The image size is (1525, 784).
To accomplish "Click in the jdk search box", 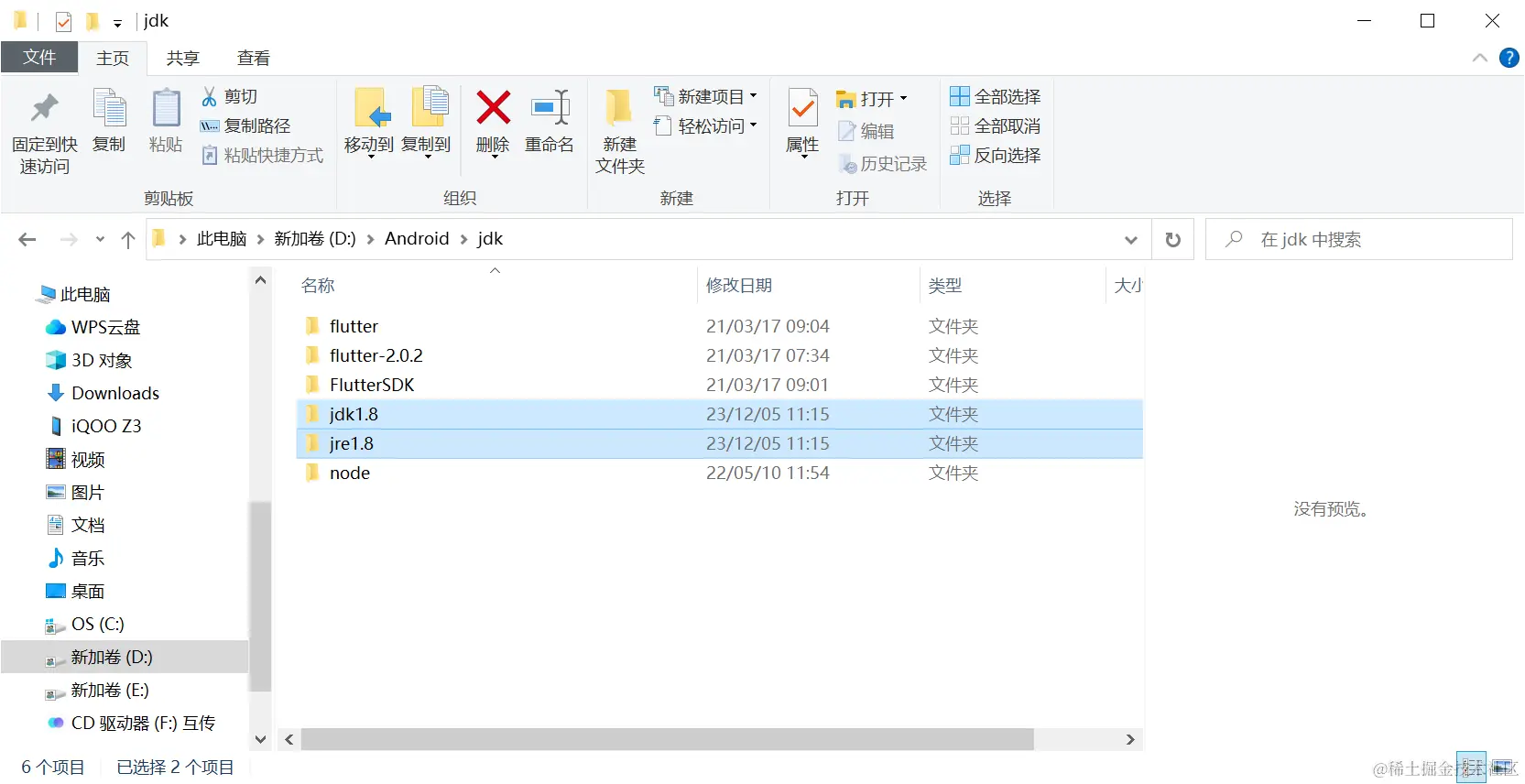I will (1359, 239).
